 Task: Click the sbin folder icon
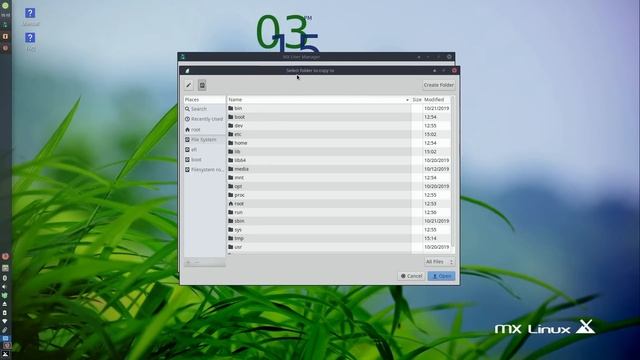pyautogui.click(x=231, y=221)
